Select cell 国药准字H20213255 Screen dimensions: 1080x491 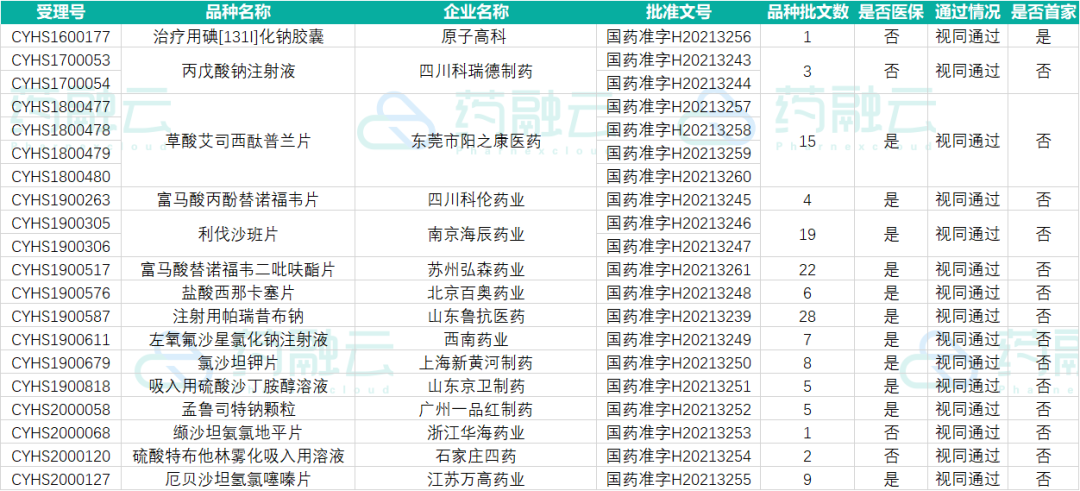tap(678, 479)
